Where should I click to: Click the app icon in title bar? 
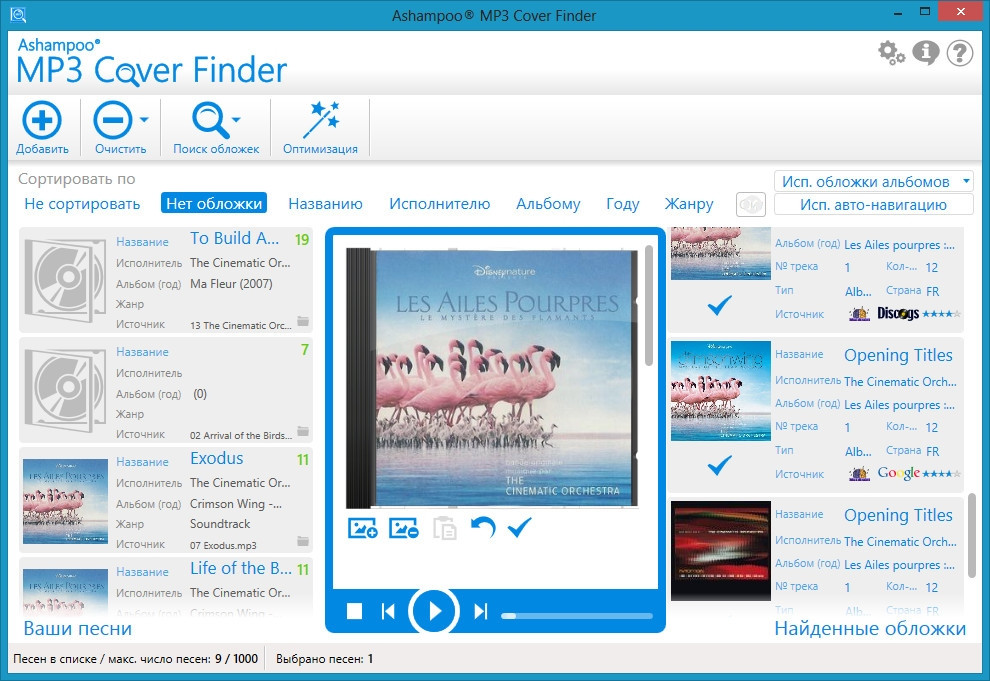click(18, 14)
